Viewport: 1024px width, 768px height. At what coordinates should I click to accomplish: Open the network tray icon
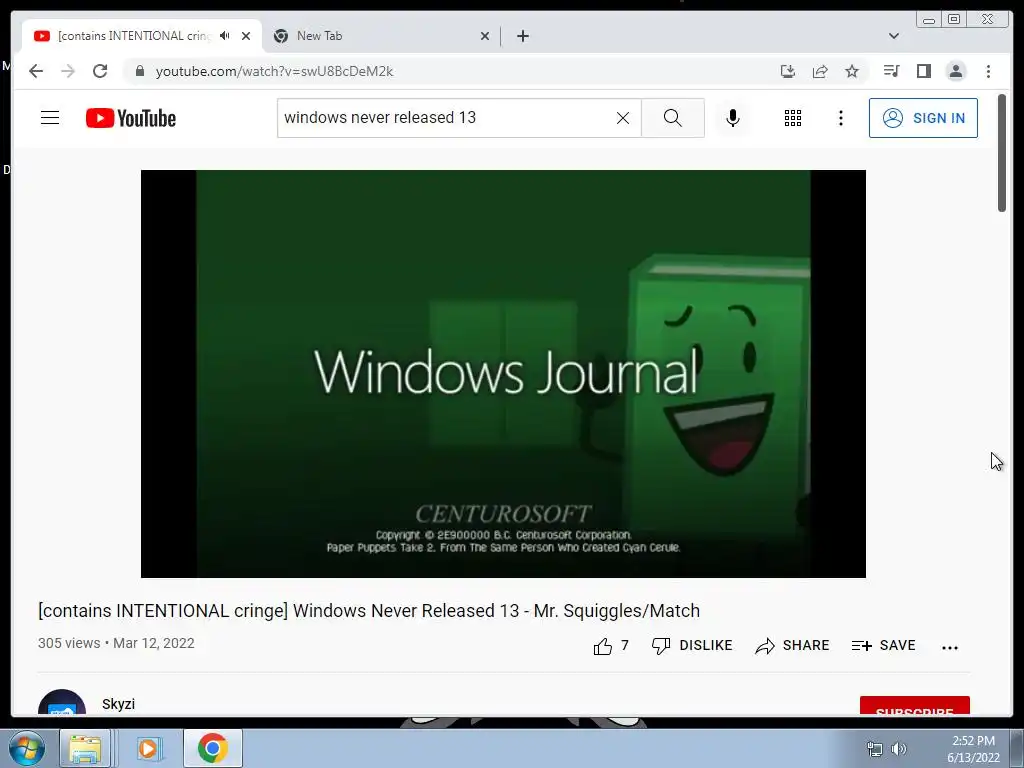point(874,749)
